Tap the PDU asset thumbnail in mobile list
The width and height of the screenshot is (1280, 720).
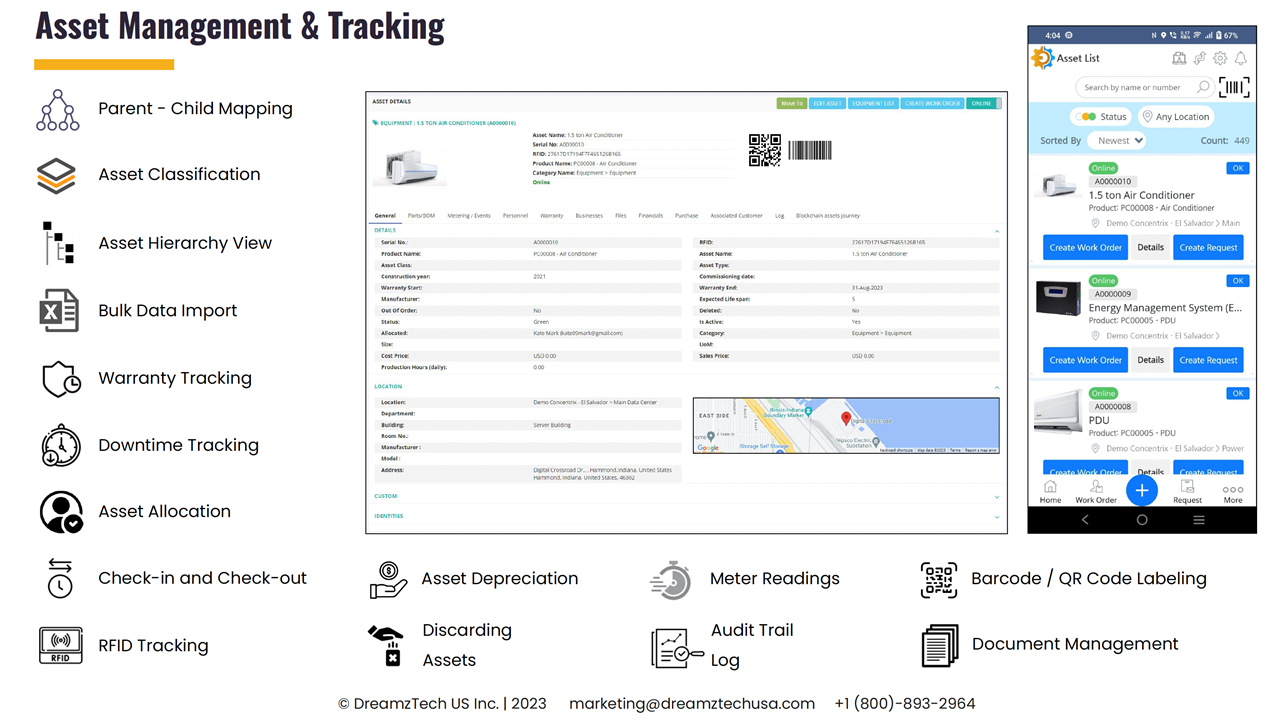[x=1058, y=410]
